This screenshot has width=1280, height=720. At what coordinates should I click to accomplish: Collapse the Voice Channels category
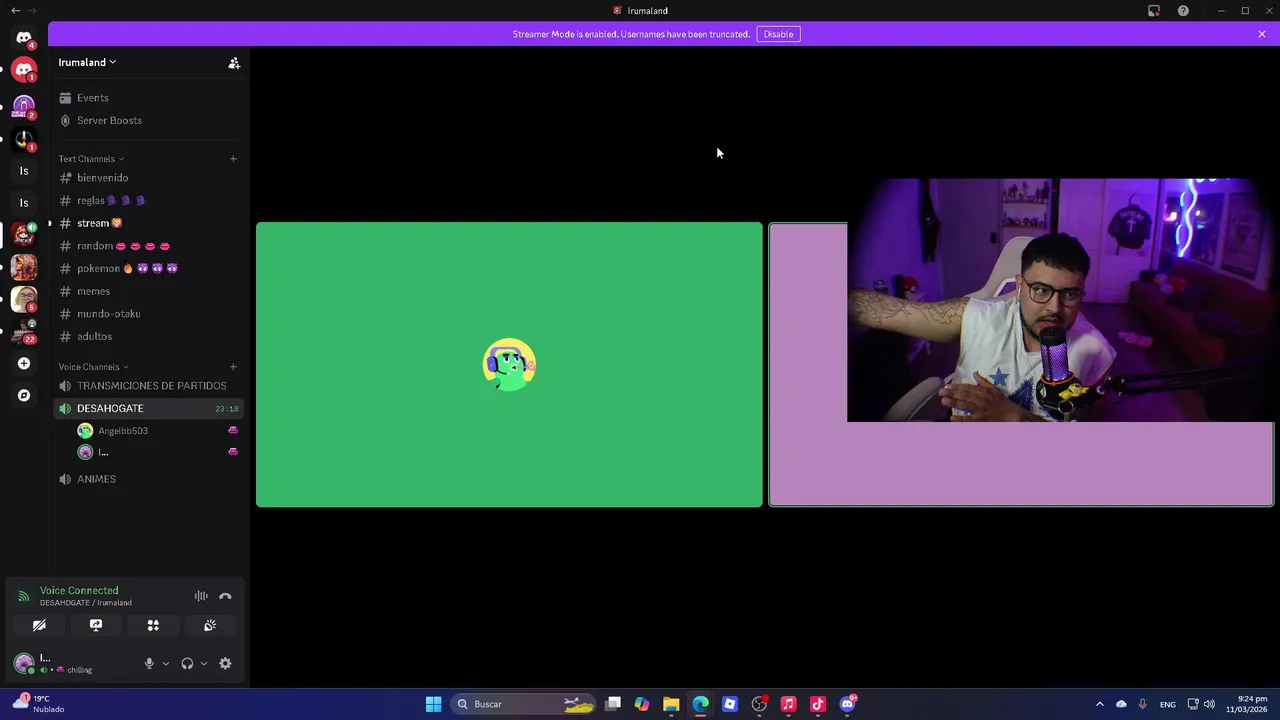93,367
